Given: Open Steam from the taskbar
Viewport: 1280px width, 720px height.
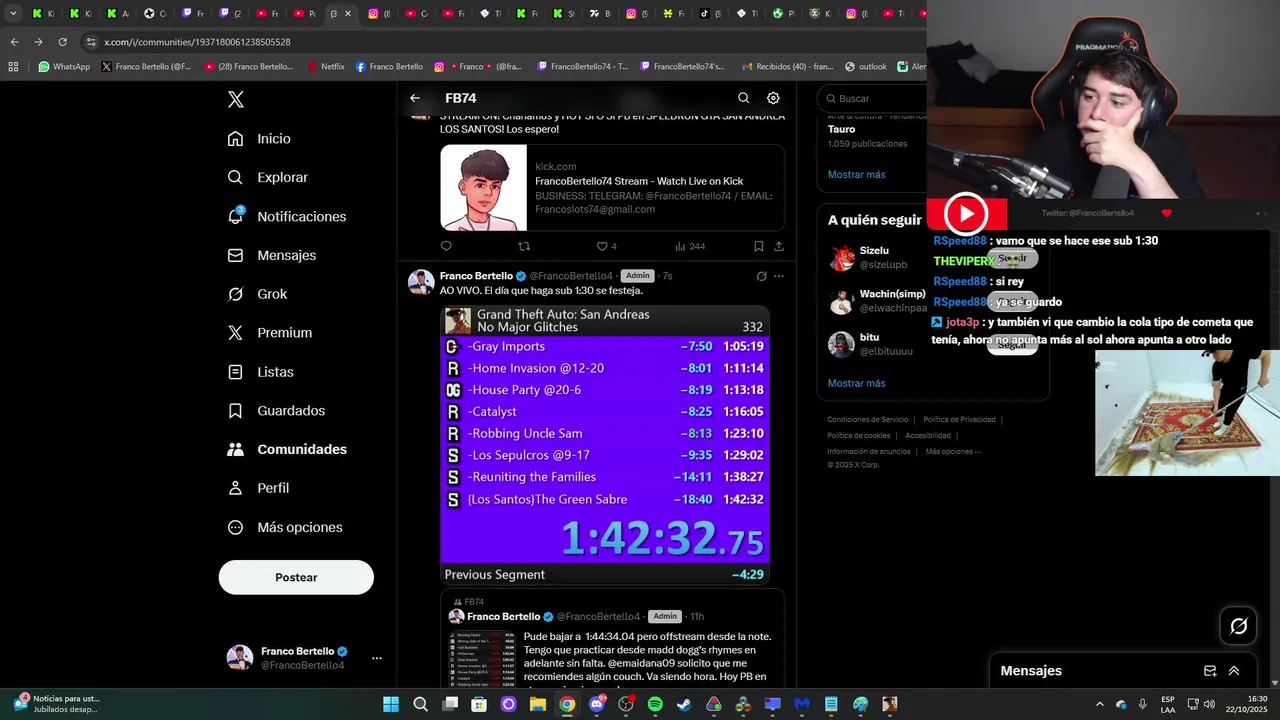Looking at the screenshot, I should click(684, 704).
